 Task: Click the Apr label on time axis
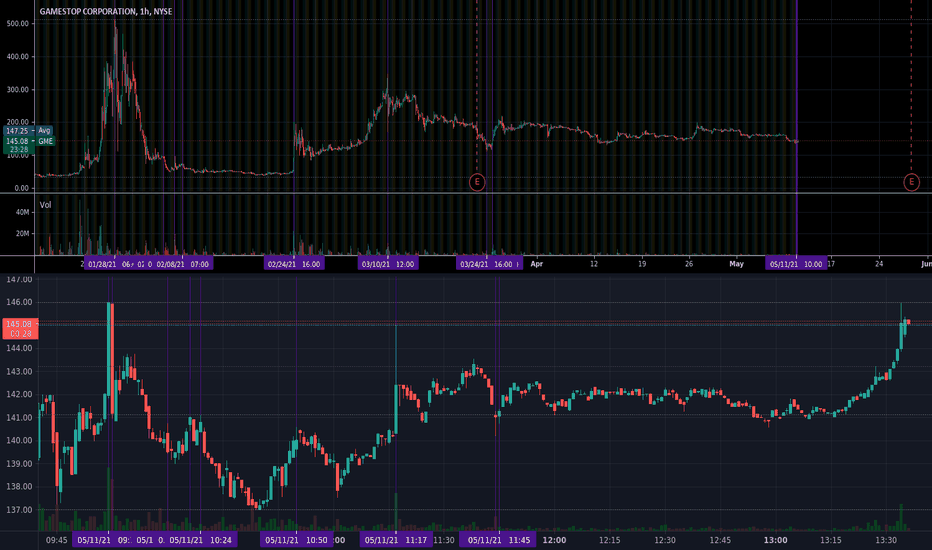(537, 264)
